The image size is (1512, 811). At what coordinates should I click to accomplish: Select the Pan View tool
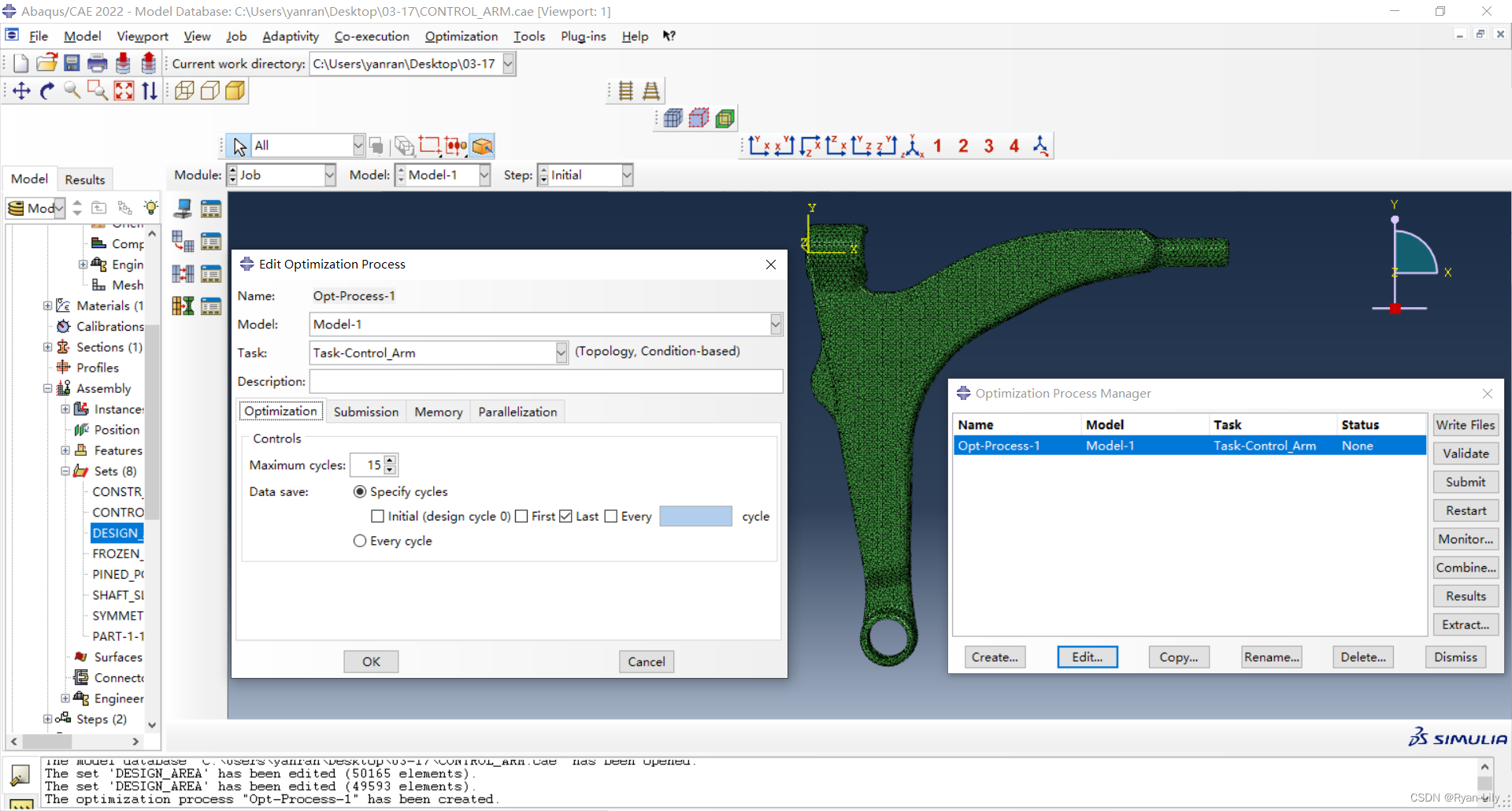pos(21,91)
